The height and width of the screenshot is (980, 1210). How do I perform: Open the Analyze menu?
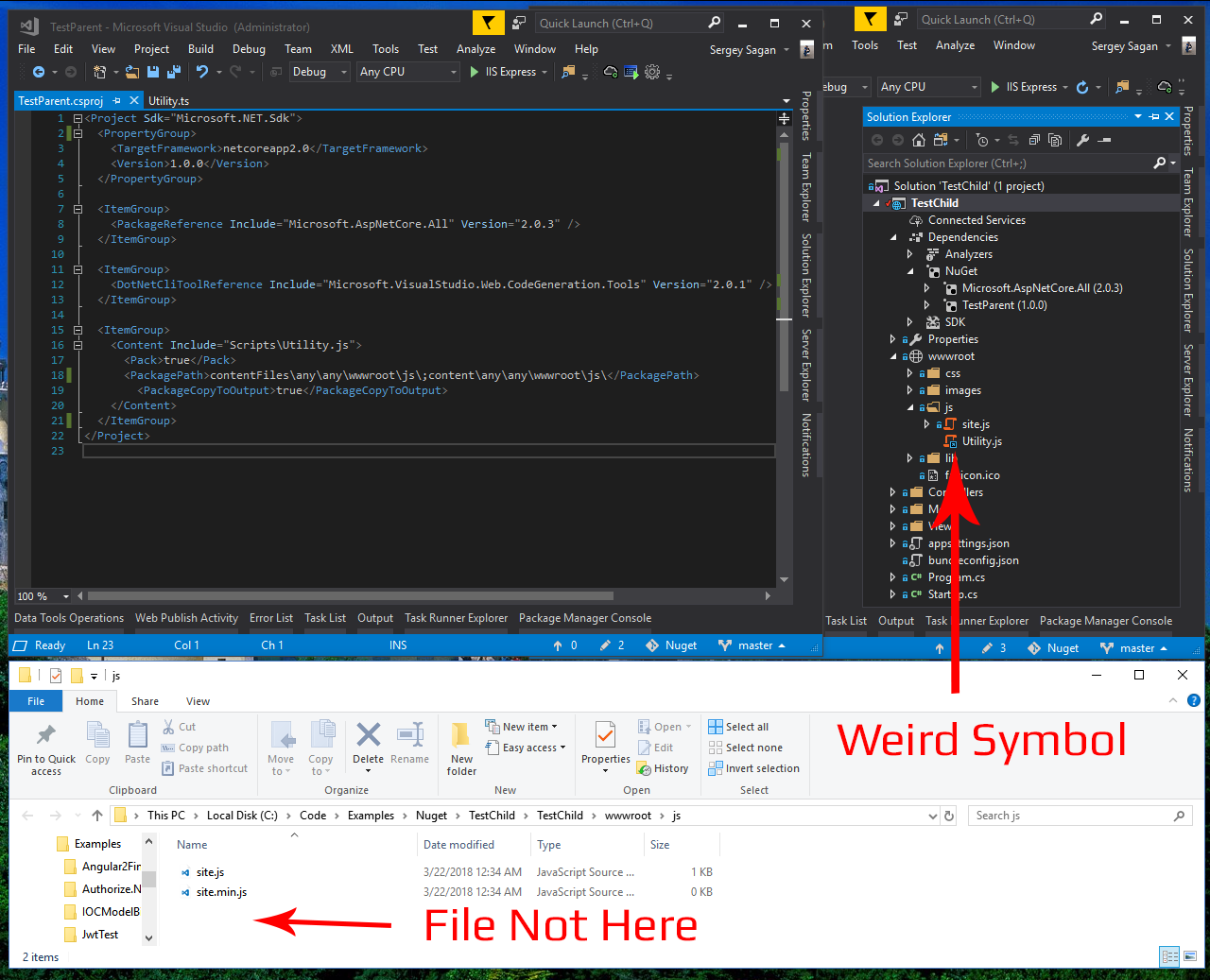pyautogui.click(x=475, y=48)
